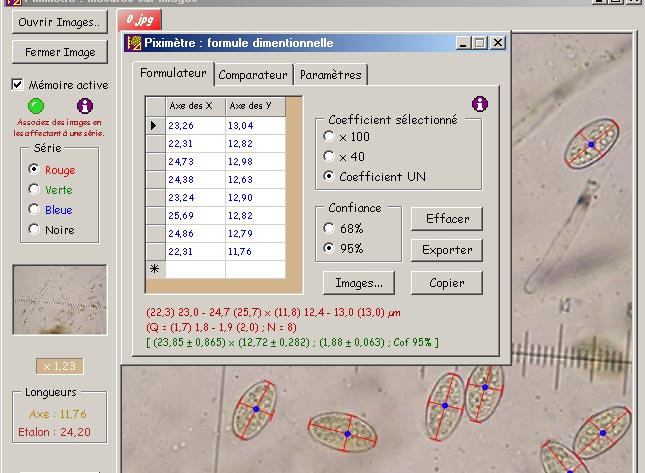Select the Verte series radio button
645x473 pixels.
coord(34,189)
